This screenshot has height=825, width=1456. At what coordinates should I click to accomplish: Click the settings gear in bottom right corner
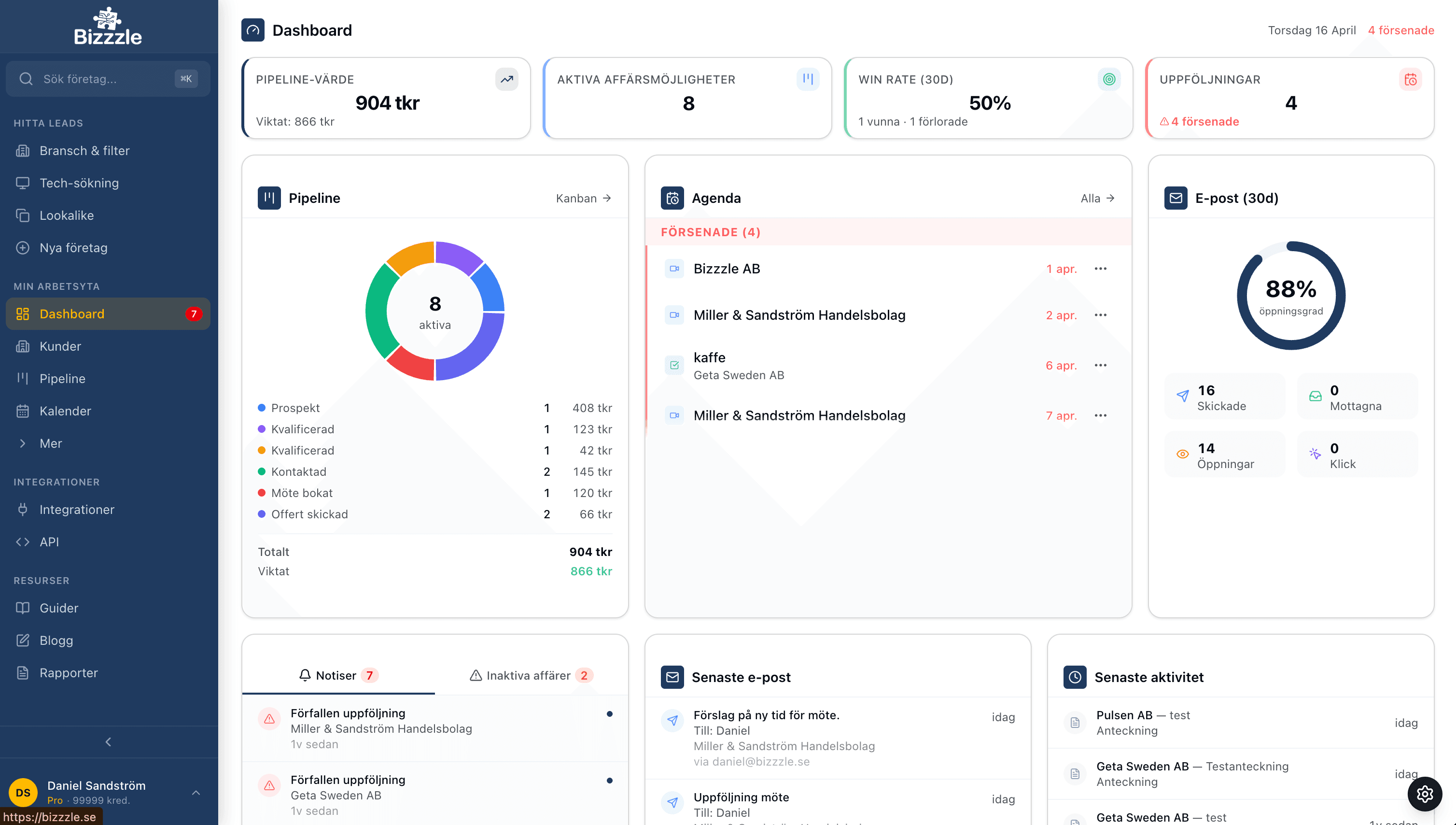tap(1424, 794)
